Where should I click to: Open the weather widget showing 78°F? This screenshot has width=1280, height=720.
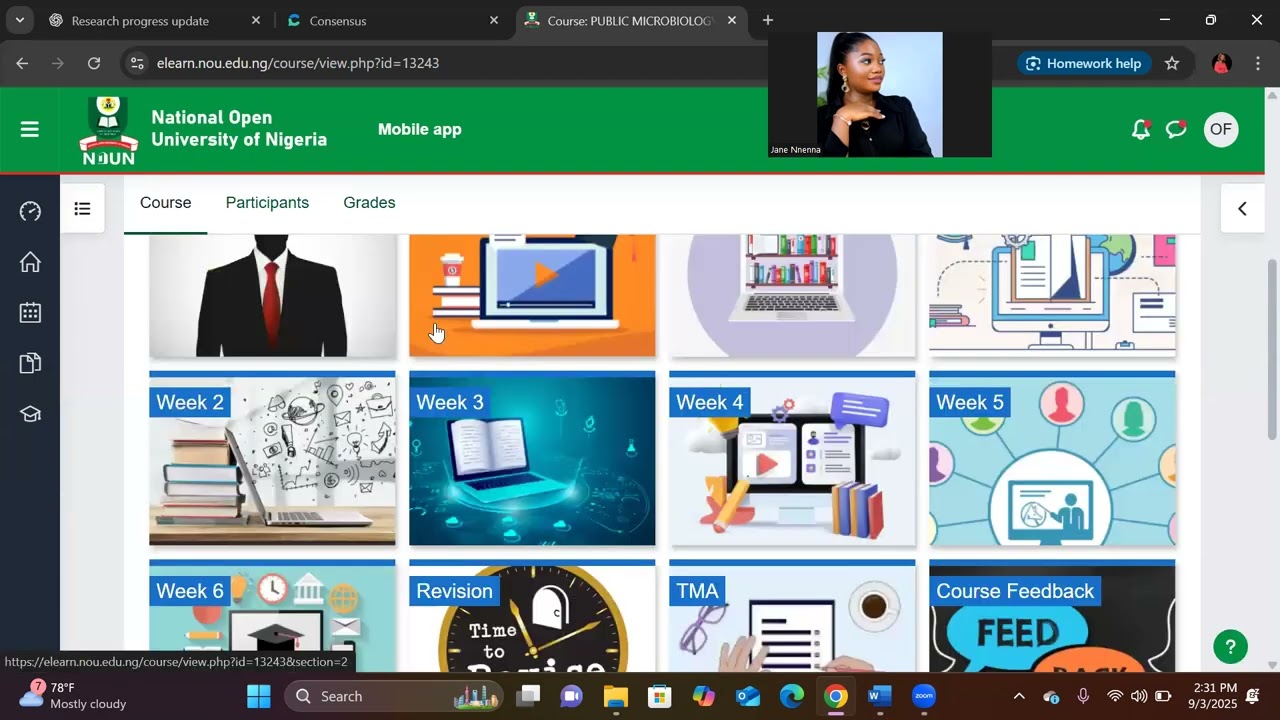click(x=74, y=696)
